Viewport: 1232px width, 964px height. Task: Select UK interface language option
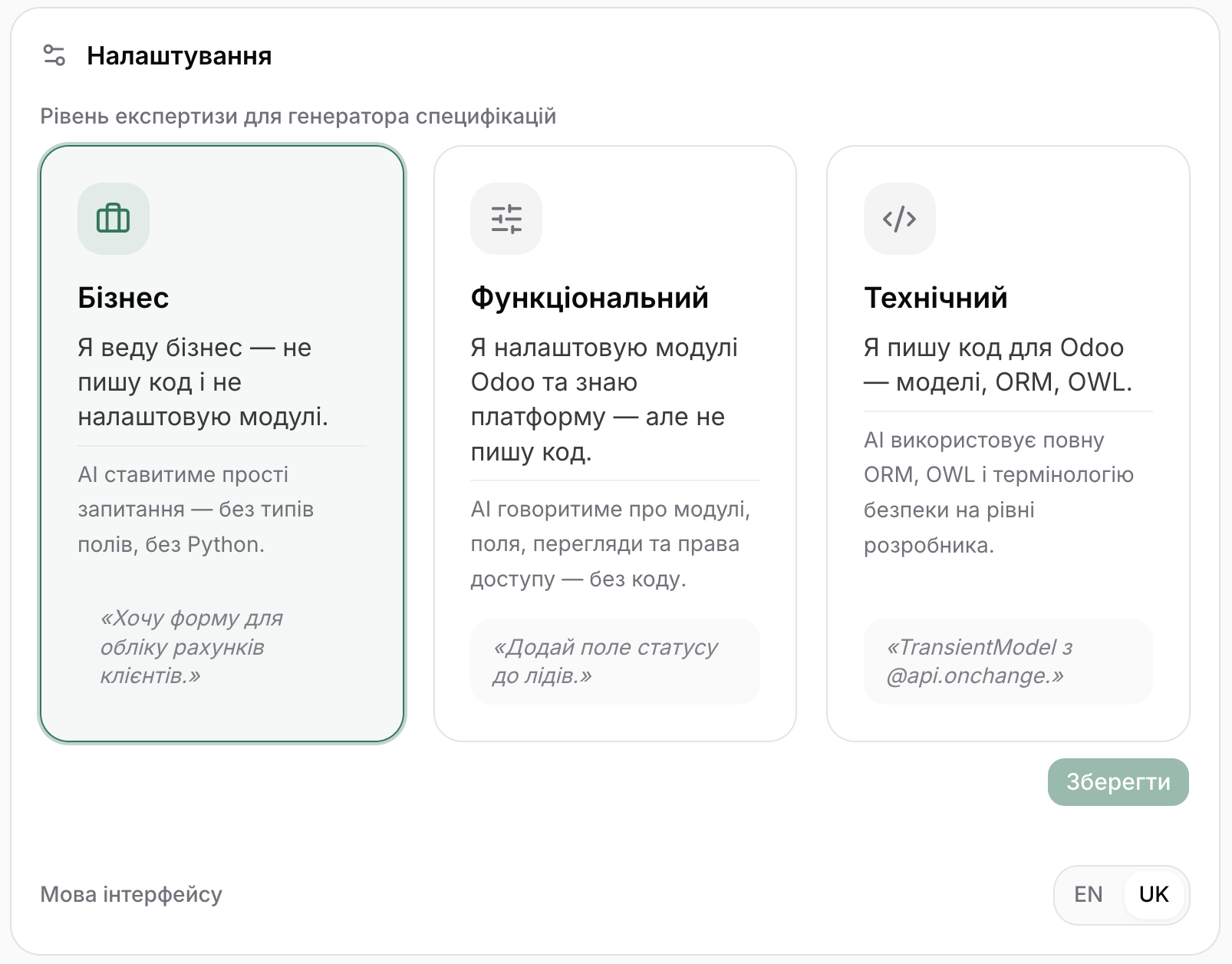click(1154, 895)
